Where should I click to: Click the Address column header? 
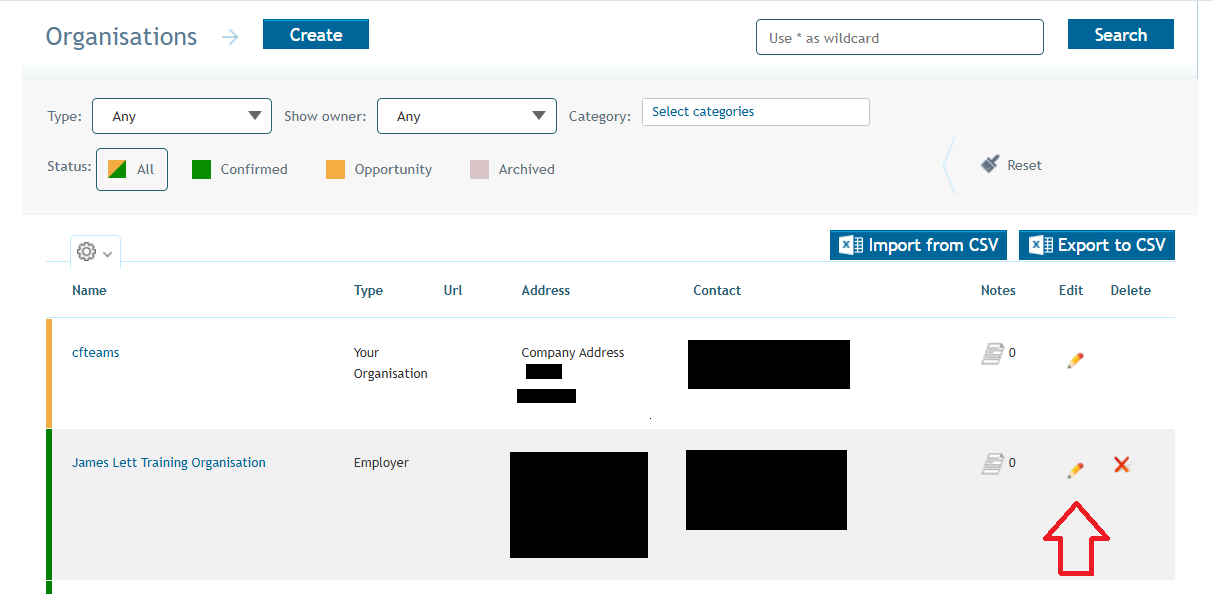click(x=546, y=290)
